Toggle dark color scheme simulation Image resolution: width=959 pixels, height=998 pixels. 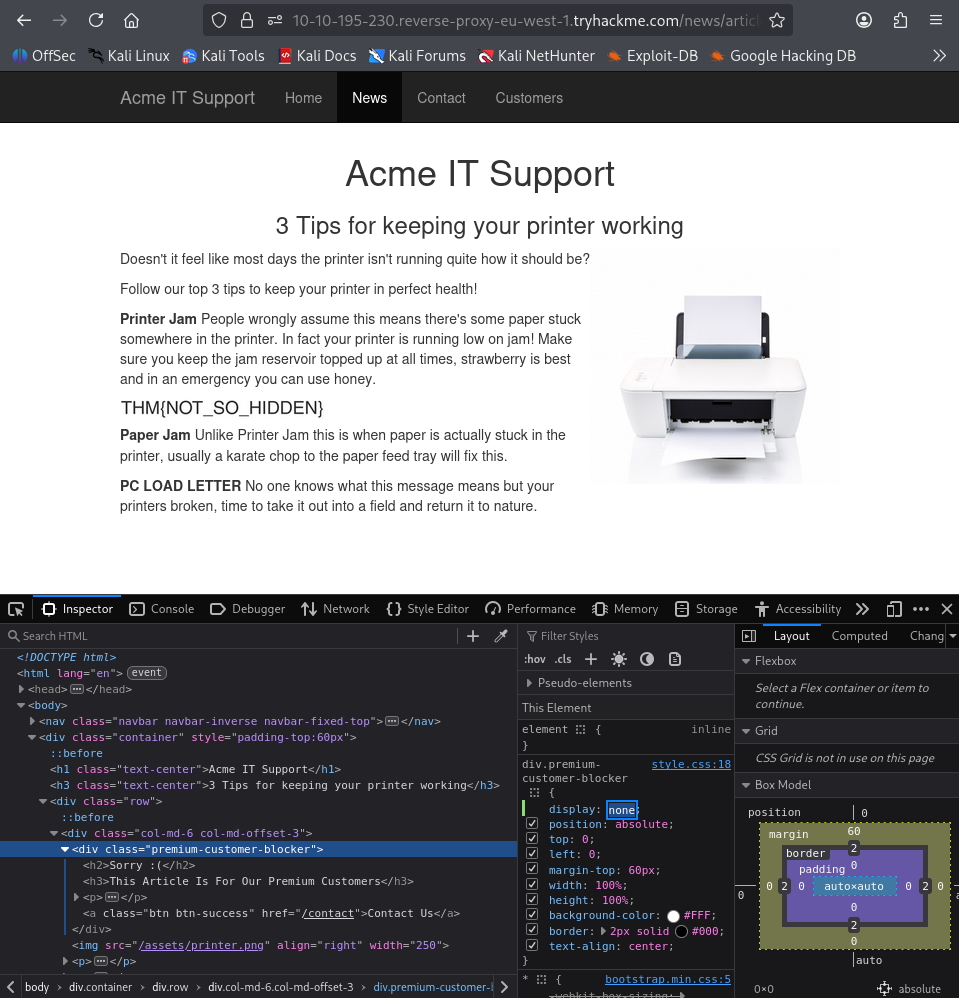click(647, 659)
